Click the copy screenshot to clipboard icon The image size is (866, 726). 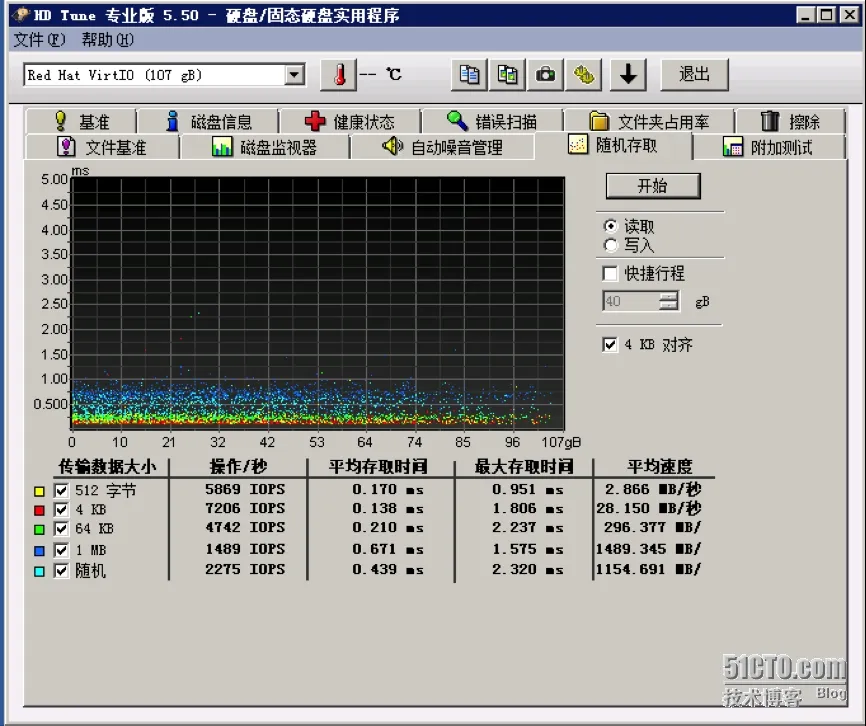(507, 75)
